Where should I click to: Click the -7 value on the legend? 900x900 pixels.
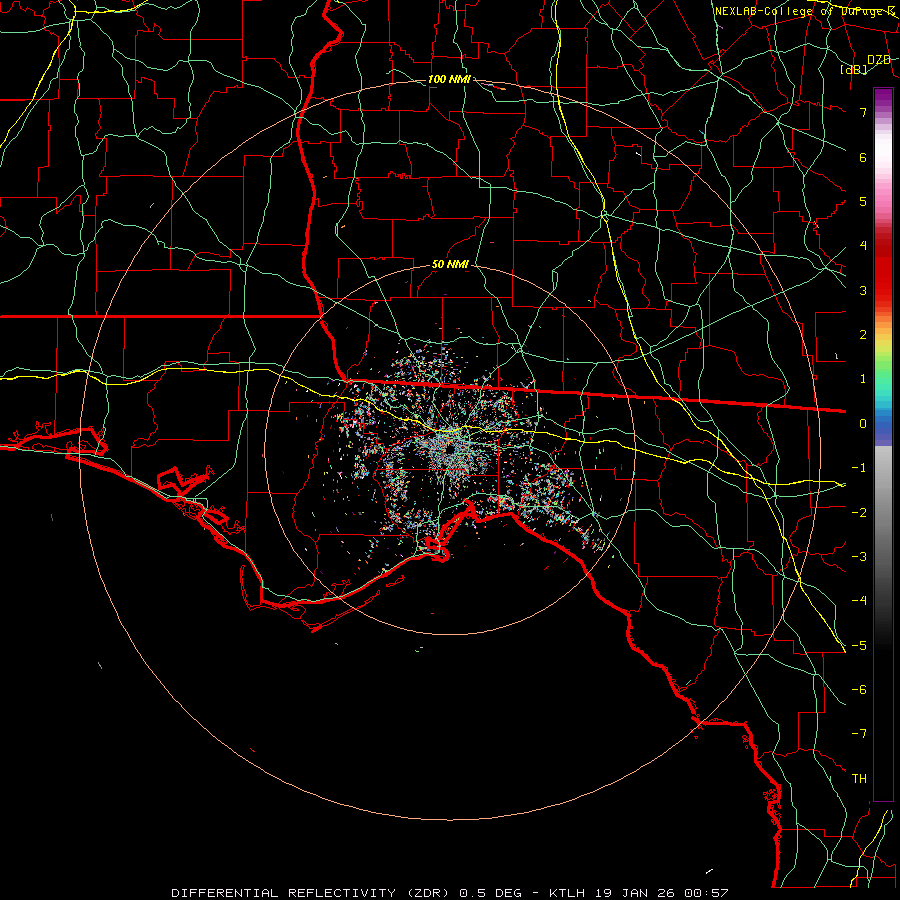(859, 734)
